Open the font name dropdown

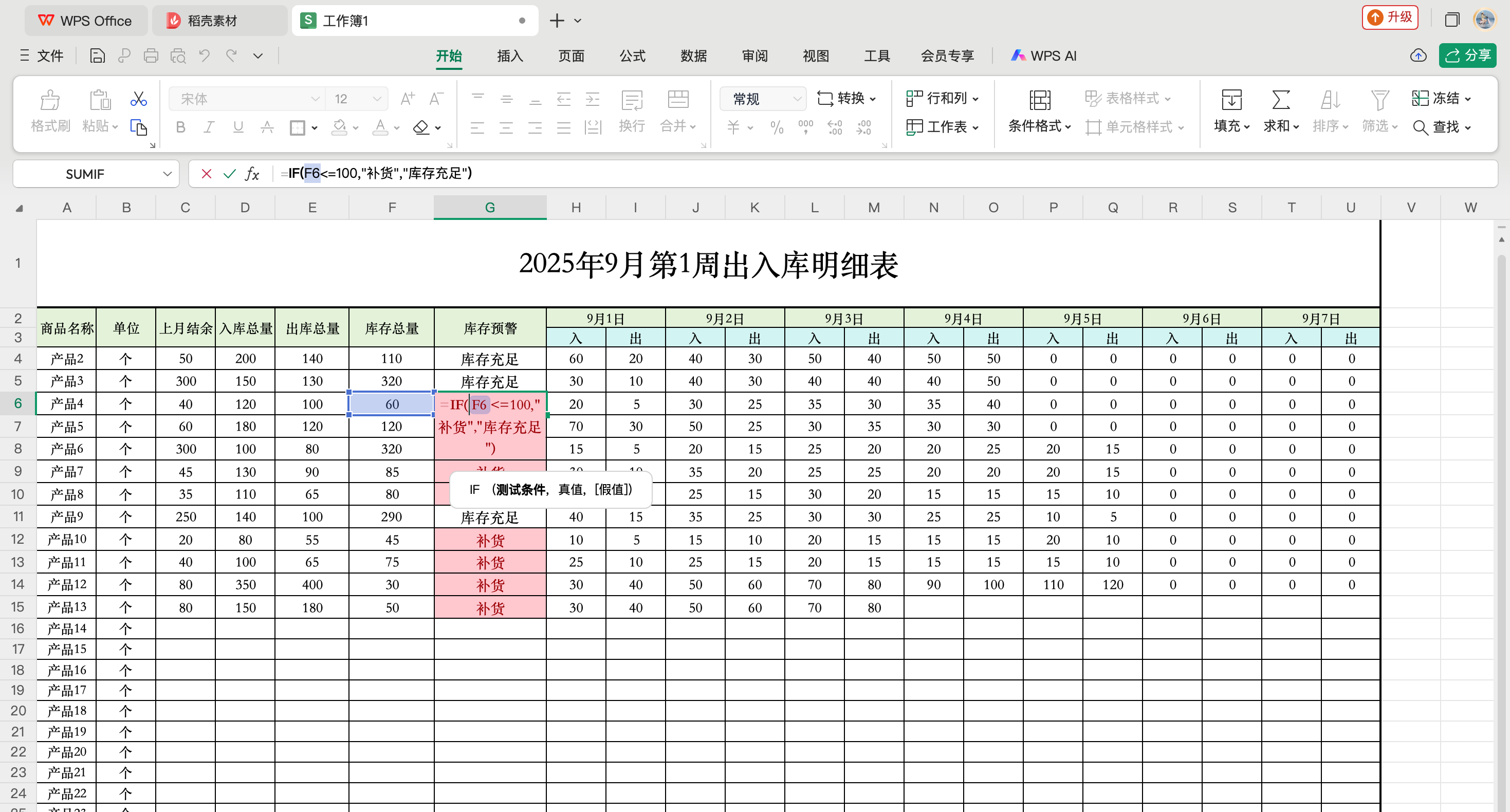(316, 99)
